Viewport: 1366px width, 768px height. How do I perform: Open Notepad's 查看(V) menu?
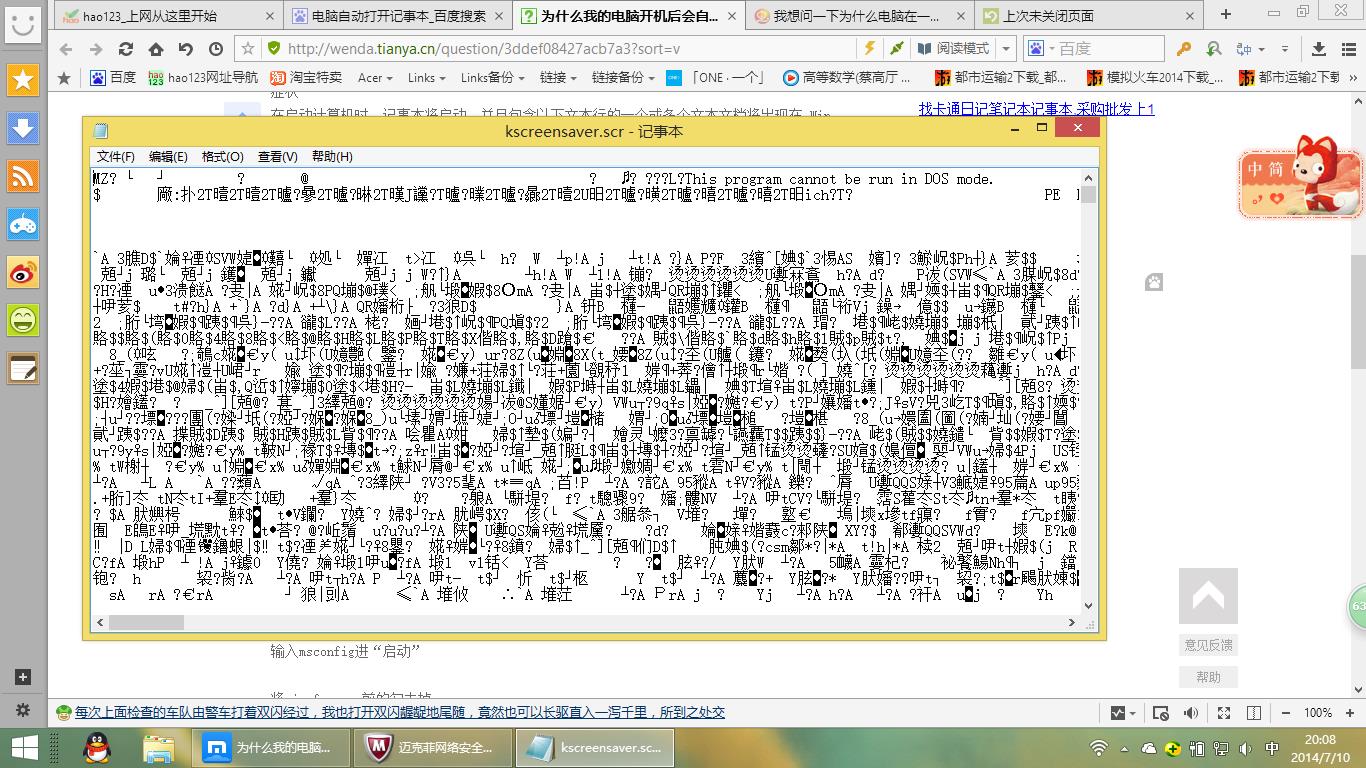pos(277,156)
